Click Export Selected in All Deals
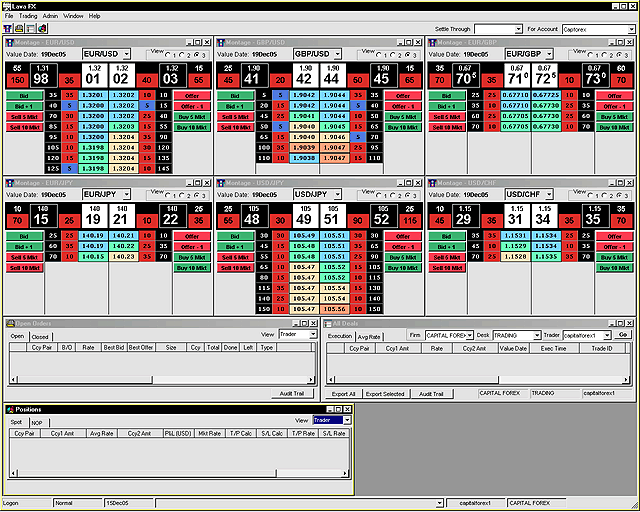 [x=385, y=394]
